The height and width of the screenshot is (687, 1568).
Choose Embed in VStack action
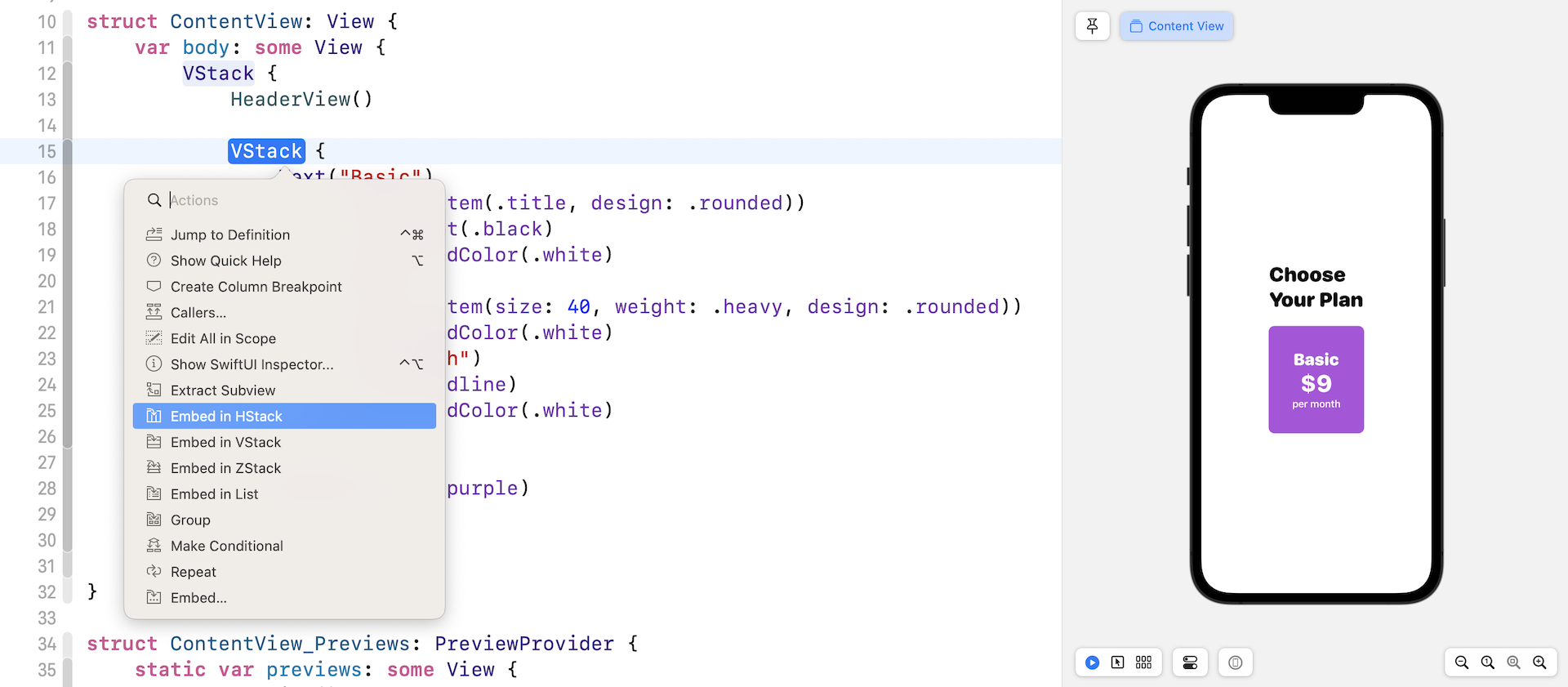pos(225,442)
